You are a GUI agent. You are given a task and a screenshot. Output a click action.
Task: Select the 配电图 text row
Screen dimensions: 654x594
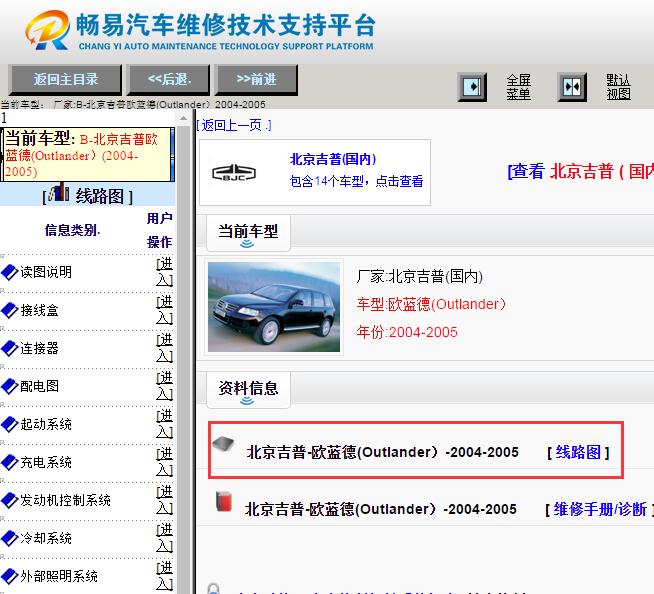(40, 386)
